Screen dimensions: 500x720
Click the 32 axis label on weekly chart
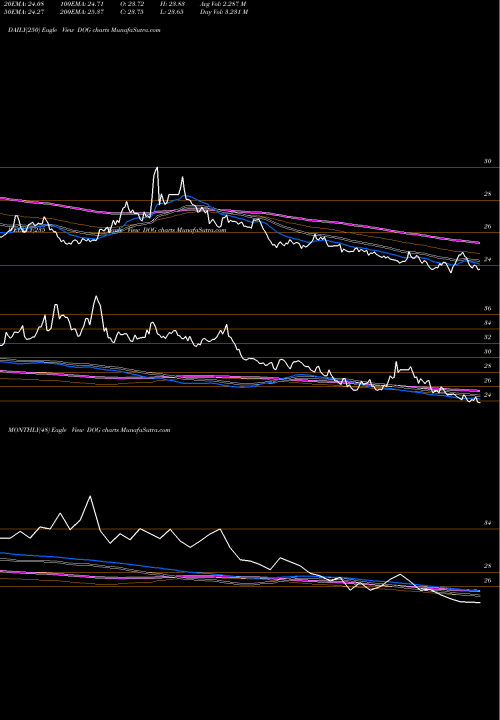coord(488,338)
